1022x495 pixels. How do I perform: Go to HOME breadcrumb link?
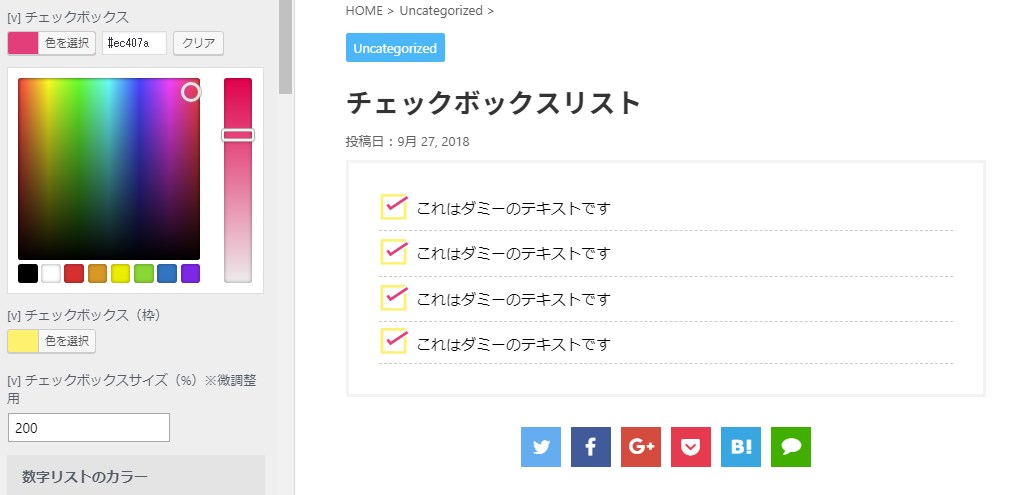pos(364,10)
